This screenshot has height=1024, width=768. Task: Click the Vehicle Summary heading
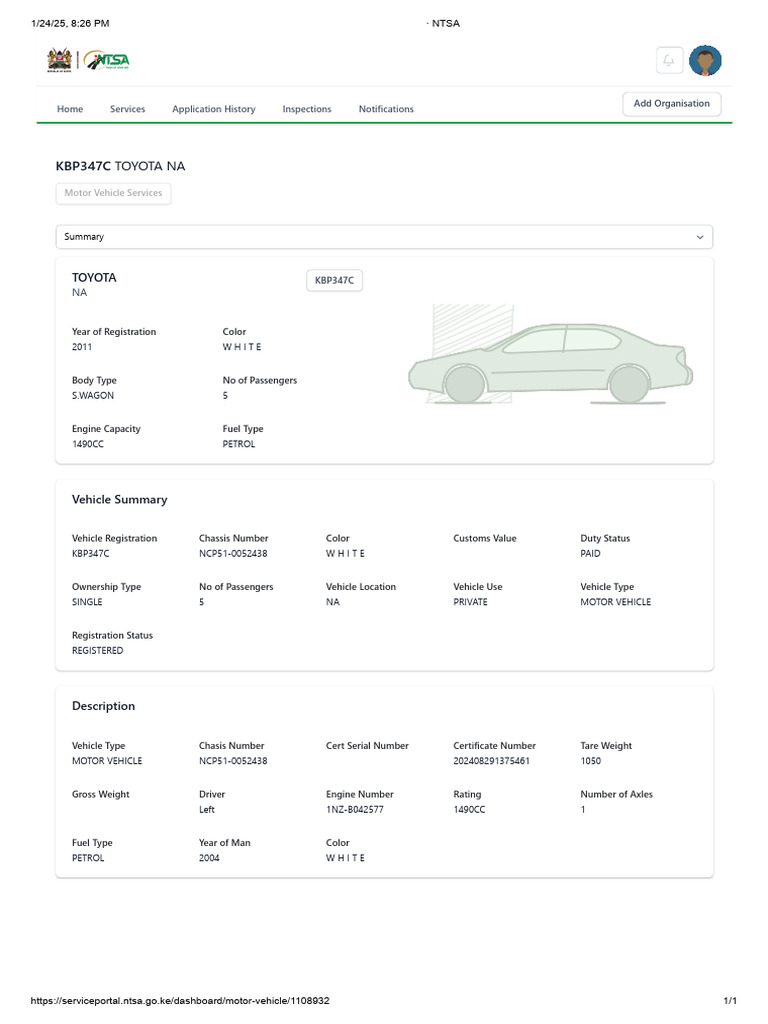[x=120, y=500]
